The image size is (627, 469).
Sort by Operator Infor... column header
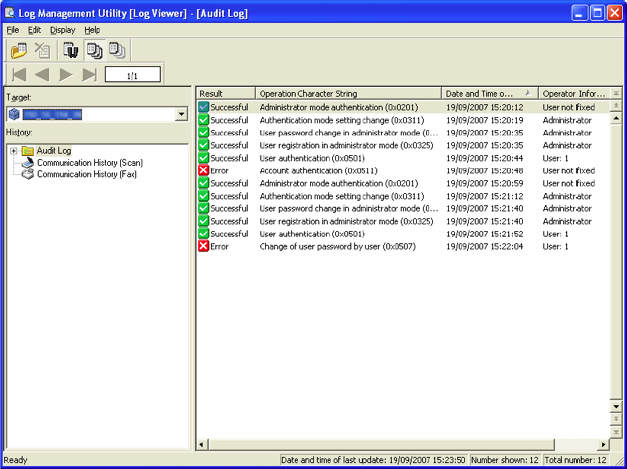(574, 94)
